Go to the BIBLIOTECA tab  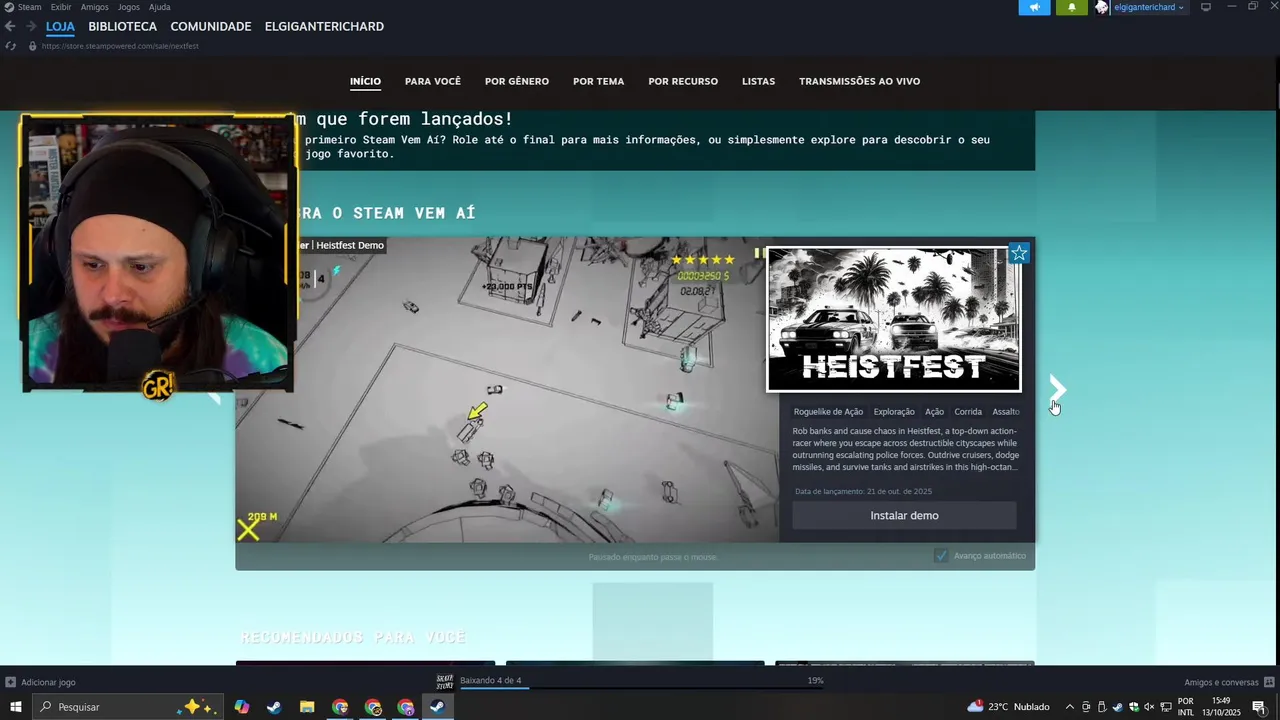[x=122, y=26]
